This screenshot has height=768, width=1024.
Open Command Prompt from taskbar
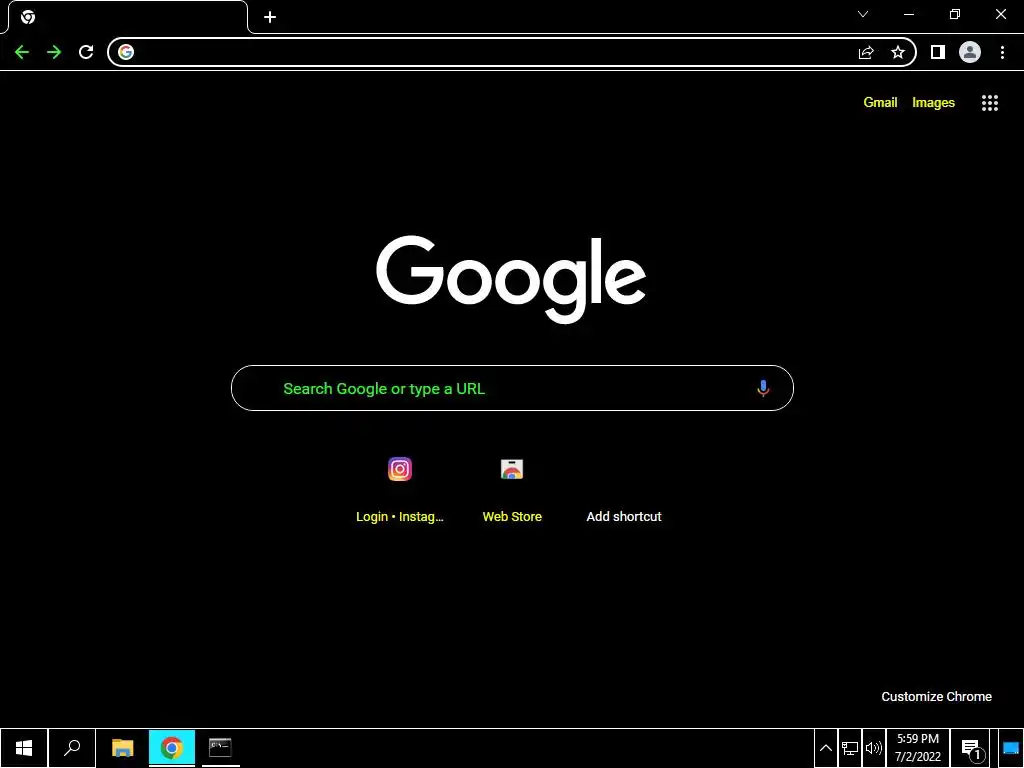tap(220, 748)
